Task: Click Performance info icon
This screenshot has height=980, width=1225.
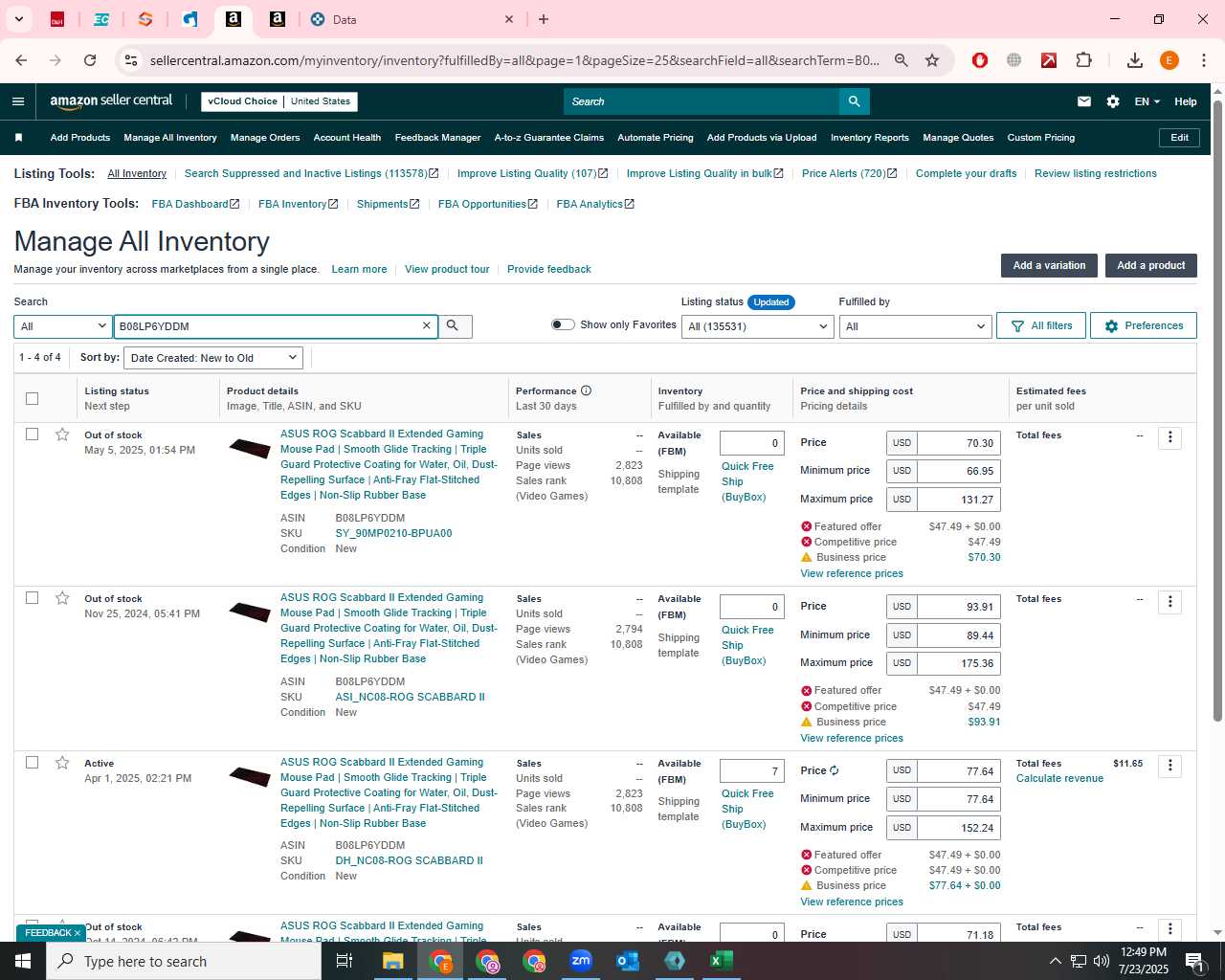Action: [587, 390]
